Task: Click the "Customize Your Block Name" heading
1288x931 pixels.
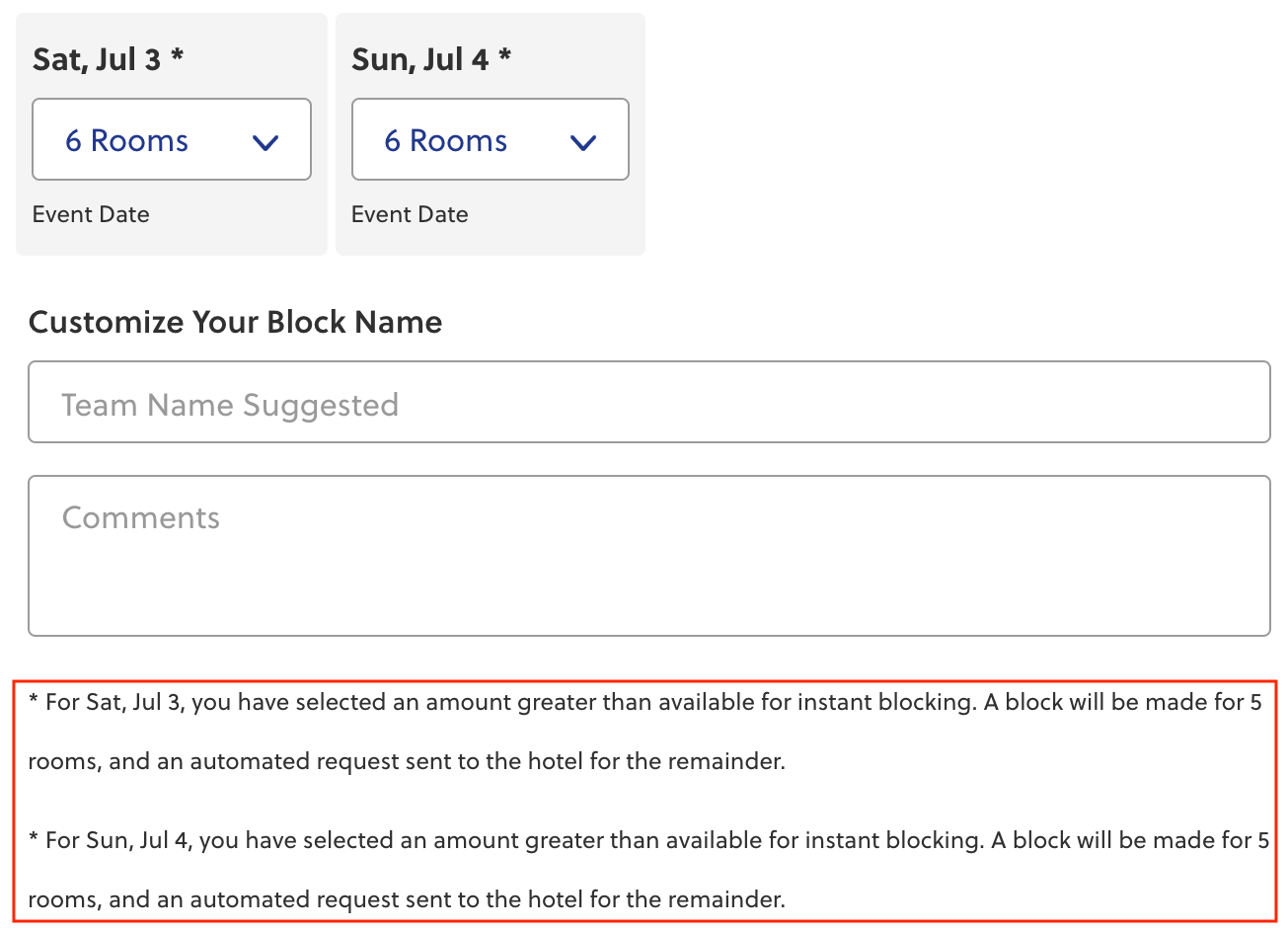Action: click(x=235, y=322)
